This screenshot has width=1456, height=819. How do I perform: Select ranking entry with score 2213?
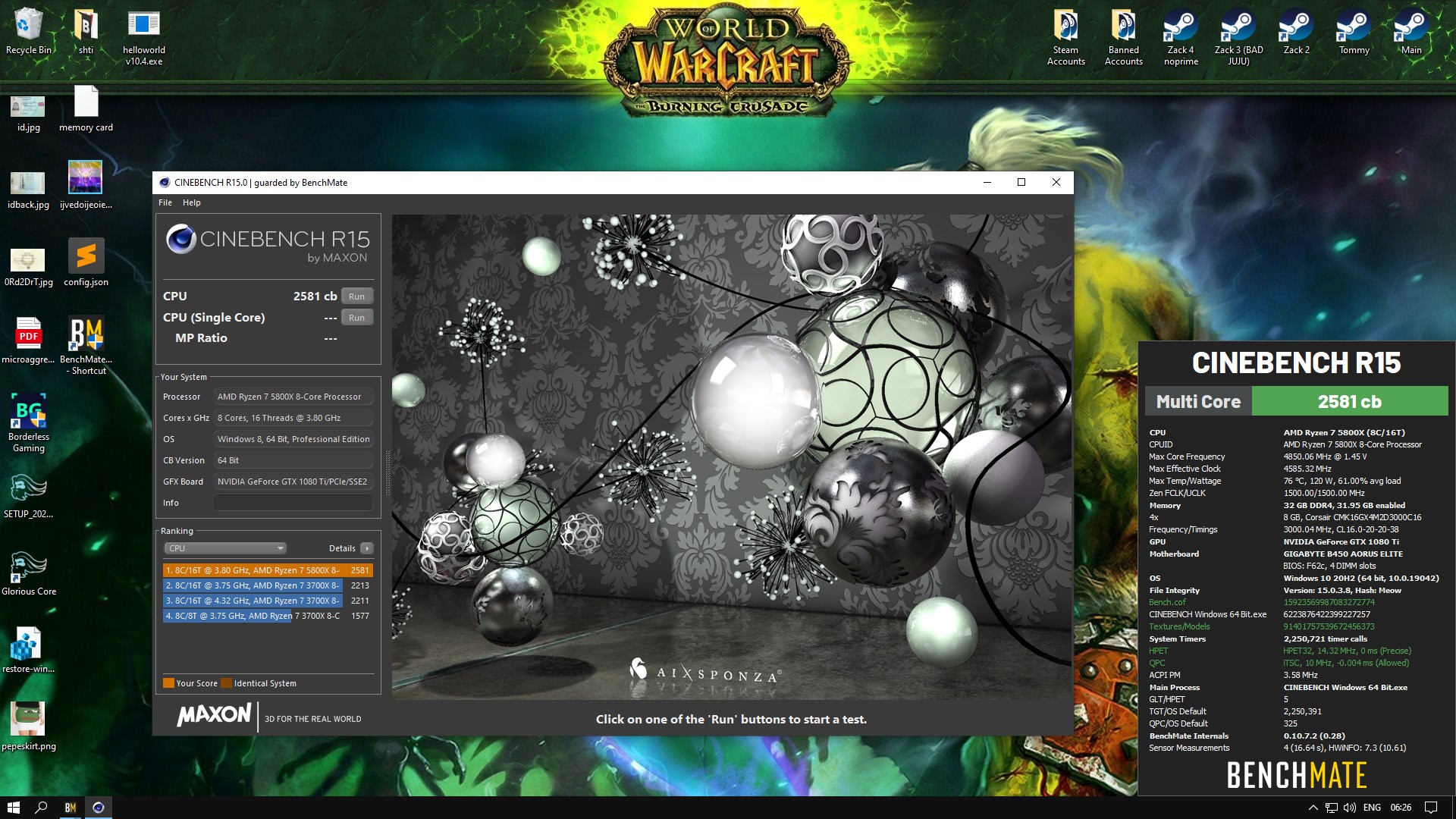[x=268, y=585]
